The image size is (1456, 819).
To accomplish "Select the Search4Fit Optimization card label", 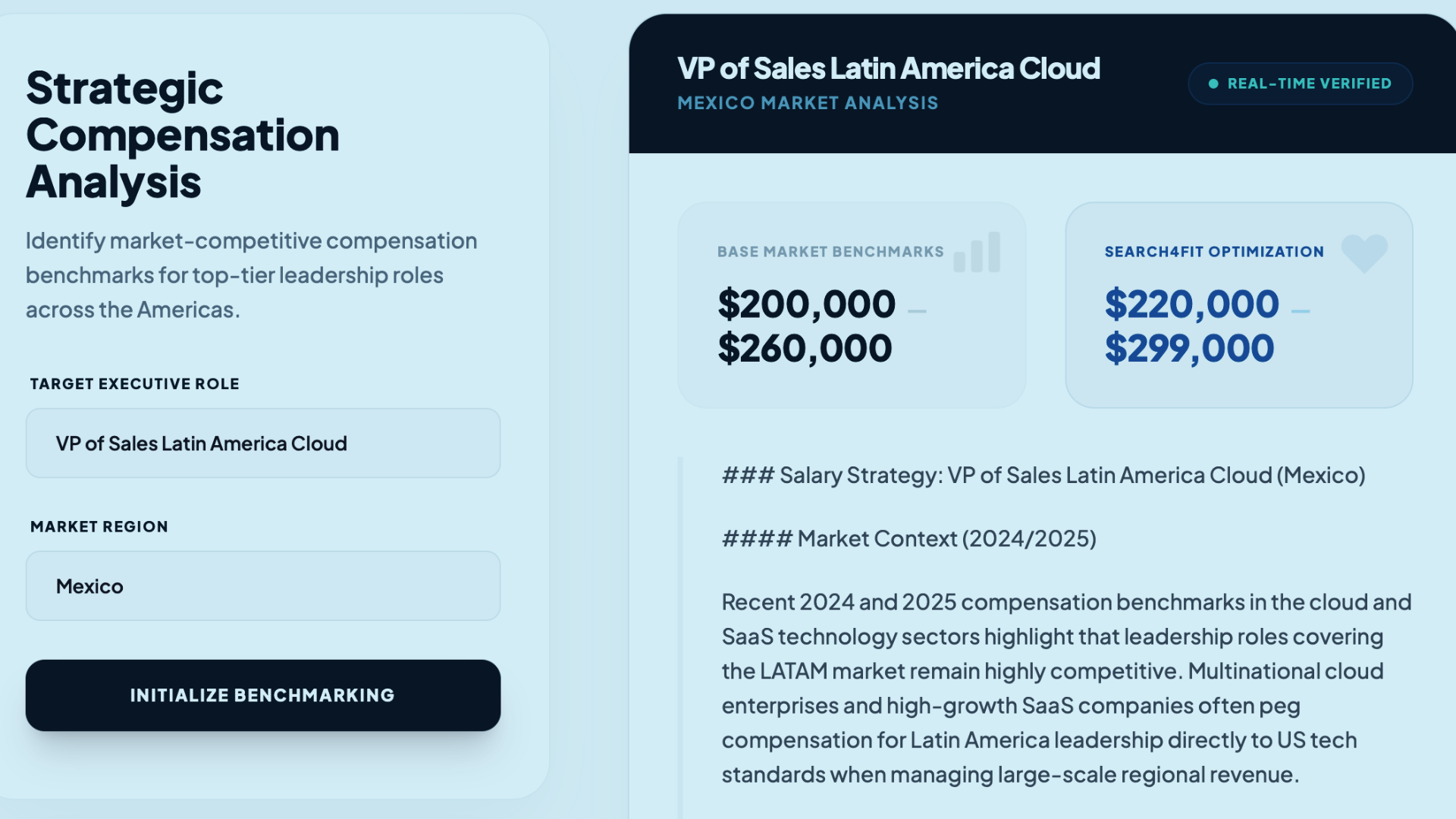I will (1213, 252).
